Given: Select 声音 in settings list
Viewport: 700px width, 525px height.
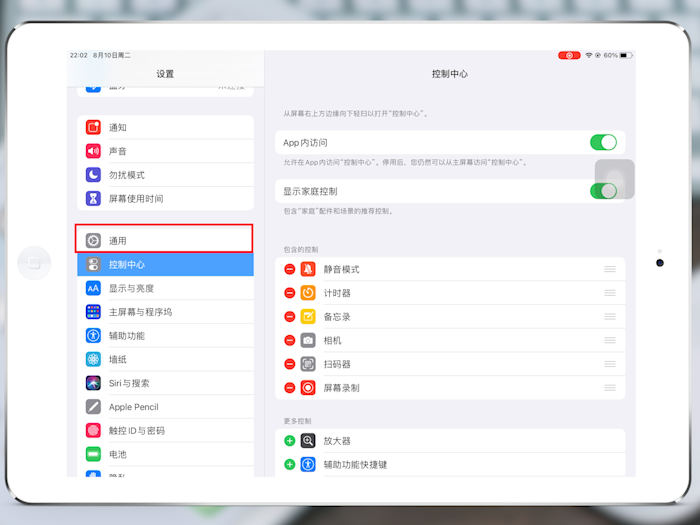Looking at the screenshot, I should (x=165, y=151).
